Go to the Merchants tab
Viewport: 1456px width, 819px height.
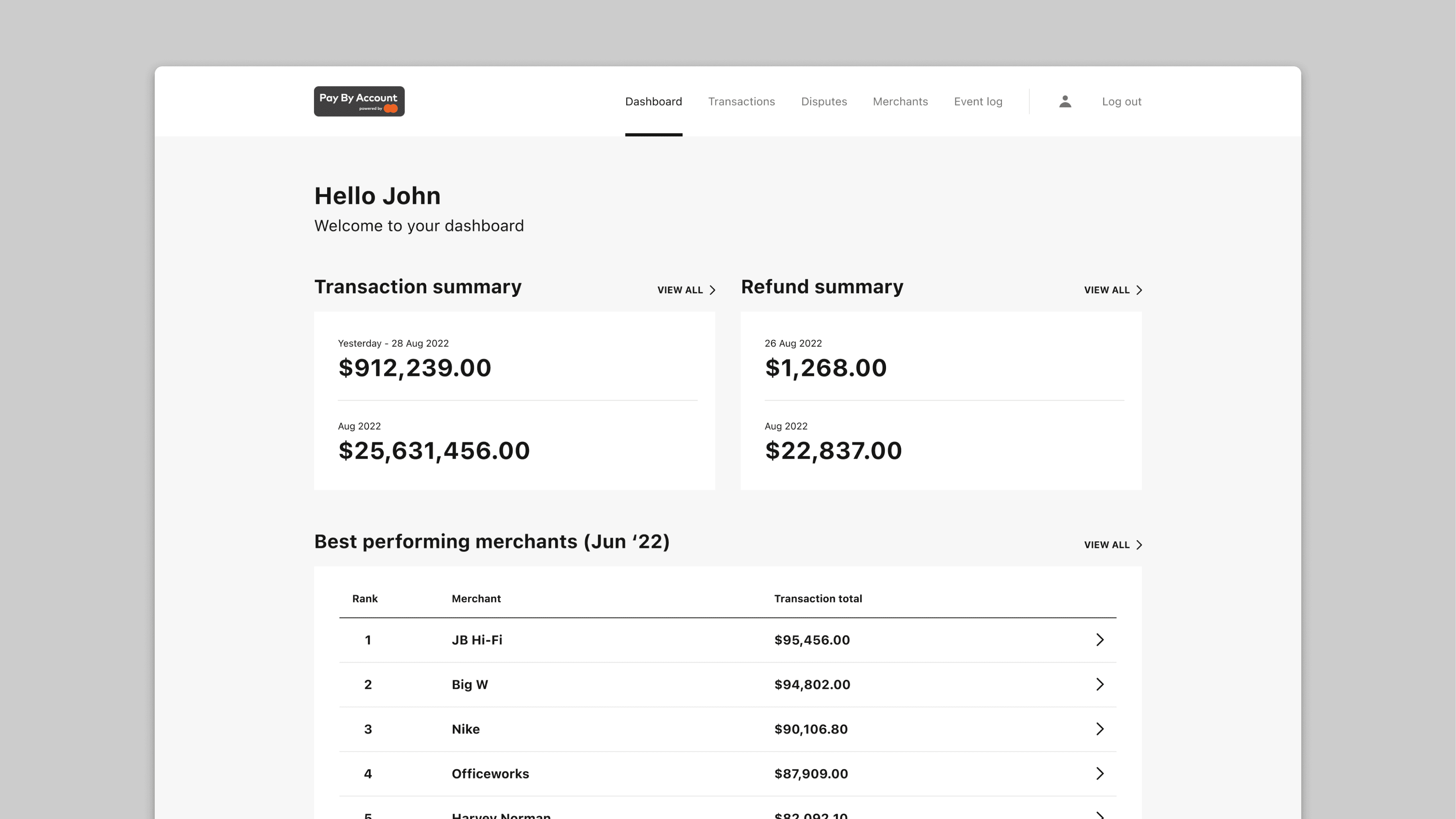click(900, 102)
